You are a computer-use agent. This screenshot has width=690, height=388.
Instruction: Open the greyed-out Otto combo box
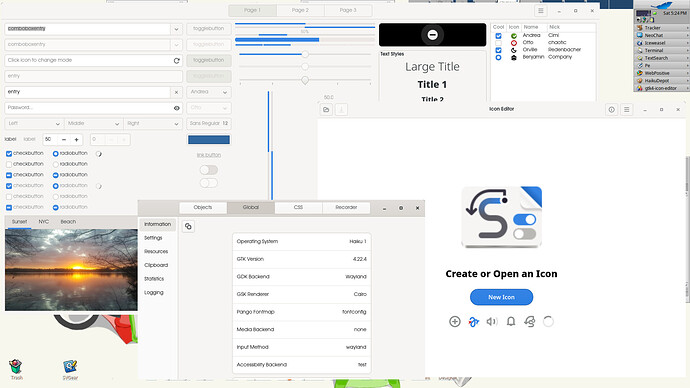(209, 108)
